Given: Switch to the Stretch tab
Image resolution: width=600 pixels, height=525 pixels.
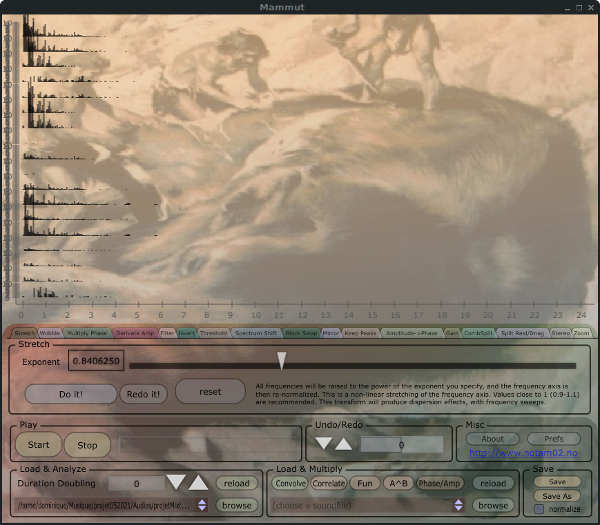Looking at the screenshot, I should click(24, 333).
